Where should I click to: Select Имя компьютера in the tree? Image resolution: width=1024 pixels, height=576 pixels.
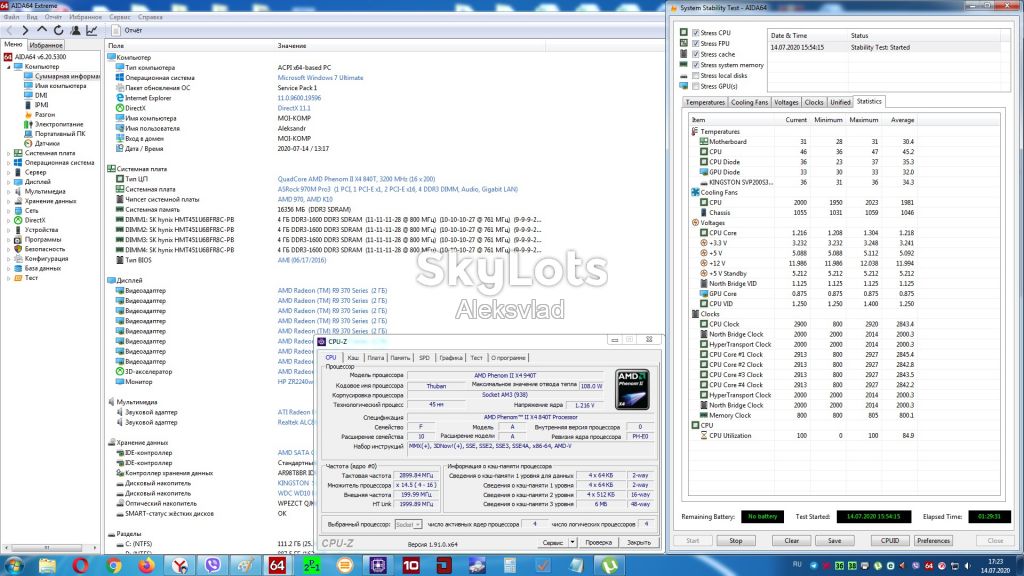tap(60, 86)
